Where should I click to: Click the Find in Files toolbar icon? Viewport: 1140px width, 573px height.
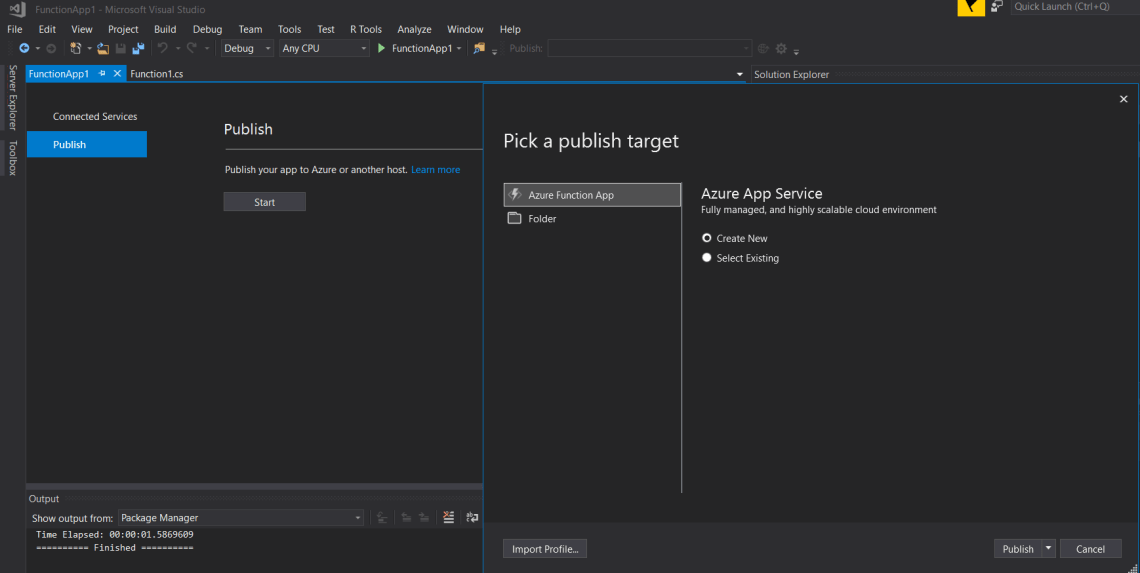pyautogui.click(x=479, y=48)
